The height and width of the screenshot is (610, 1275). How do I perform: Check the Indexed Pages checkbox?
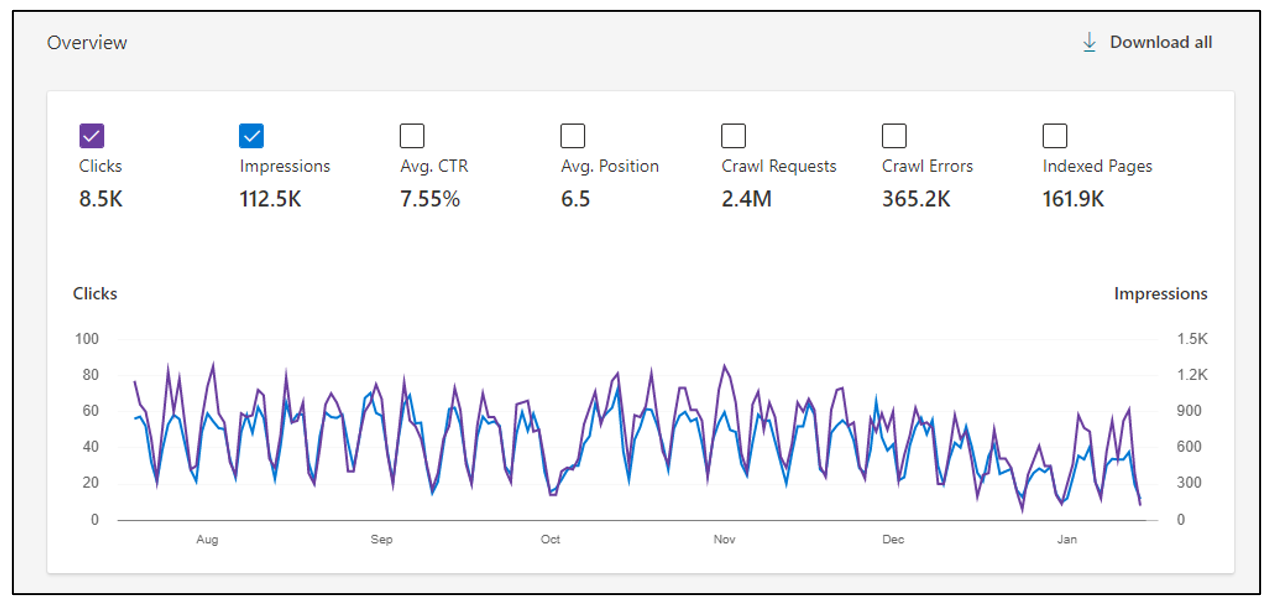click(1055, 136)
